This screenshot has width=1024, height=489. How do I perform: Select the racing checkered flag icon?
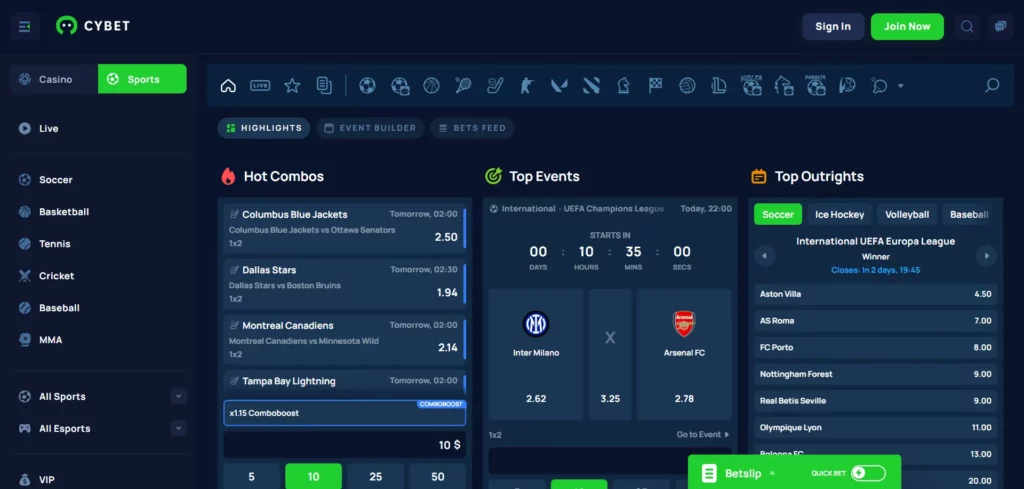pyautogui.click(x=655, y=86)
